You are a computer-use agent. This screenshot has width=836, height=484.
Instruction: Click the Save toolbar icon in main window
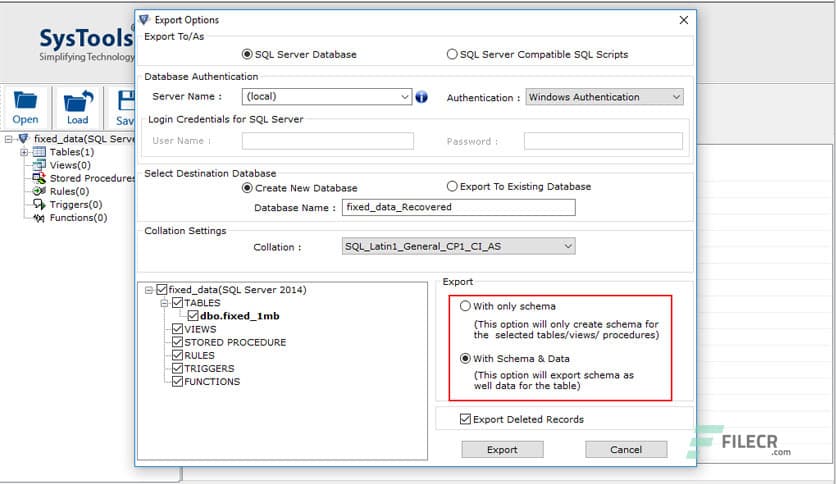[126, 107]
